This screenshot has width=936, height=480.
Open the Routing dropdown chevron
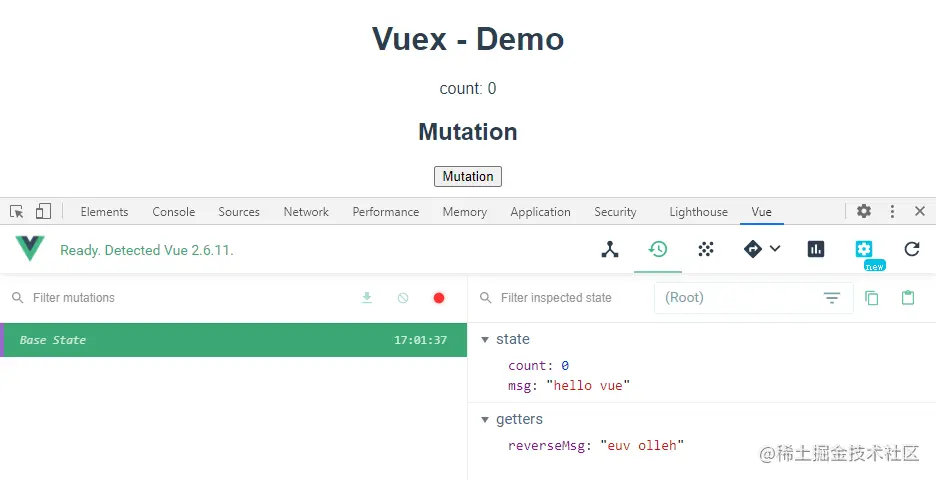point(775,249)
